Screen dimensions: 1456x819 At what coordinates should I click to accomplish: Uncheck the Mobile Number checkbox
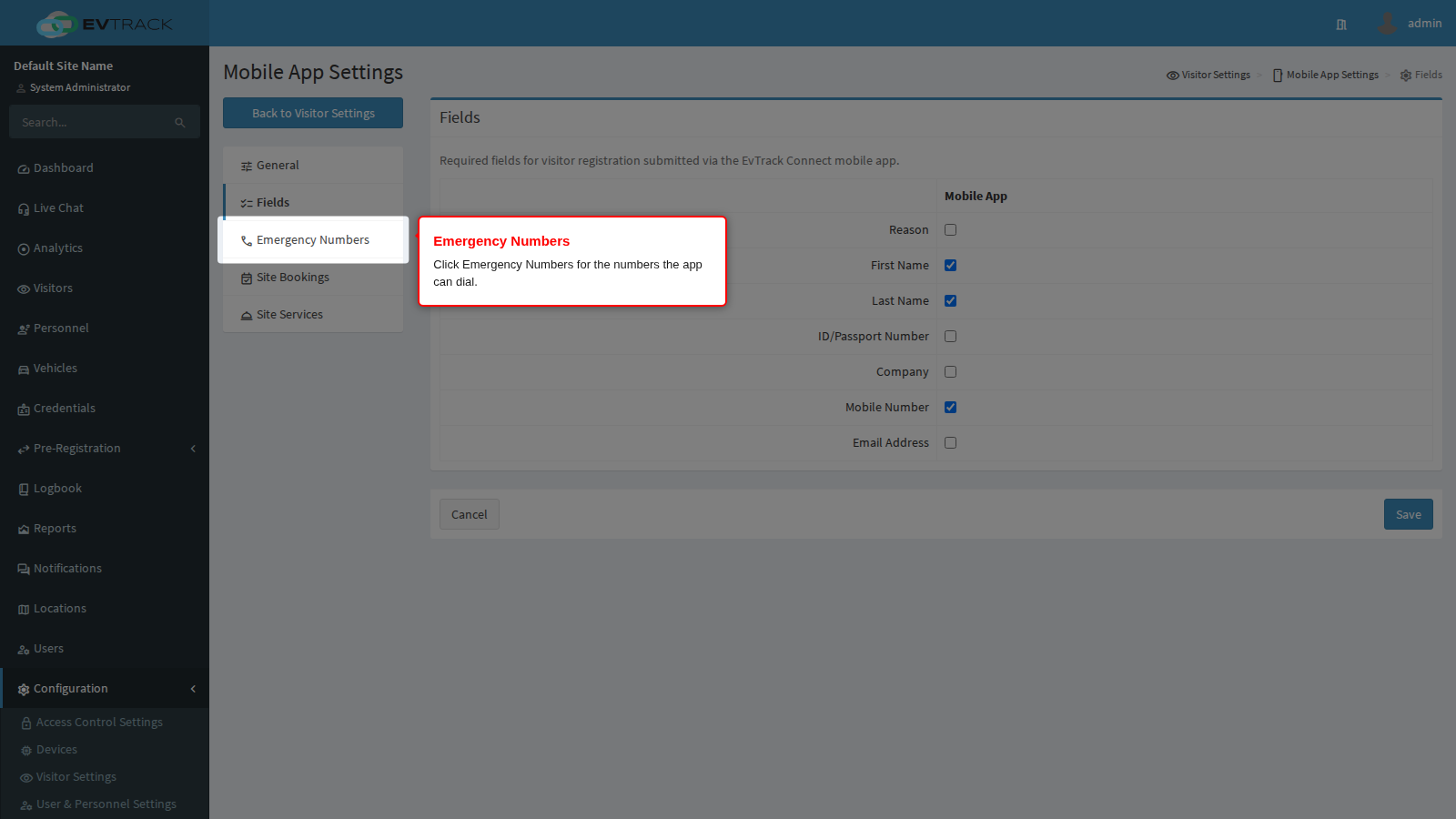(950, 408)
